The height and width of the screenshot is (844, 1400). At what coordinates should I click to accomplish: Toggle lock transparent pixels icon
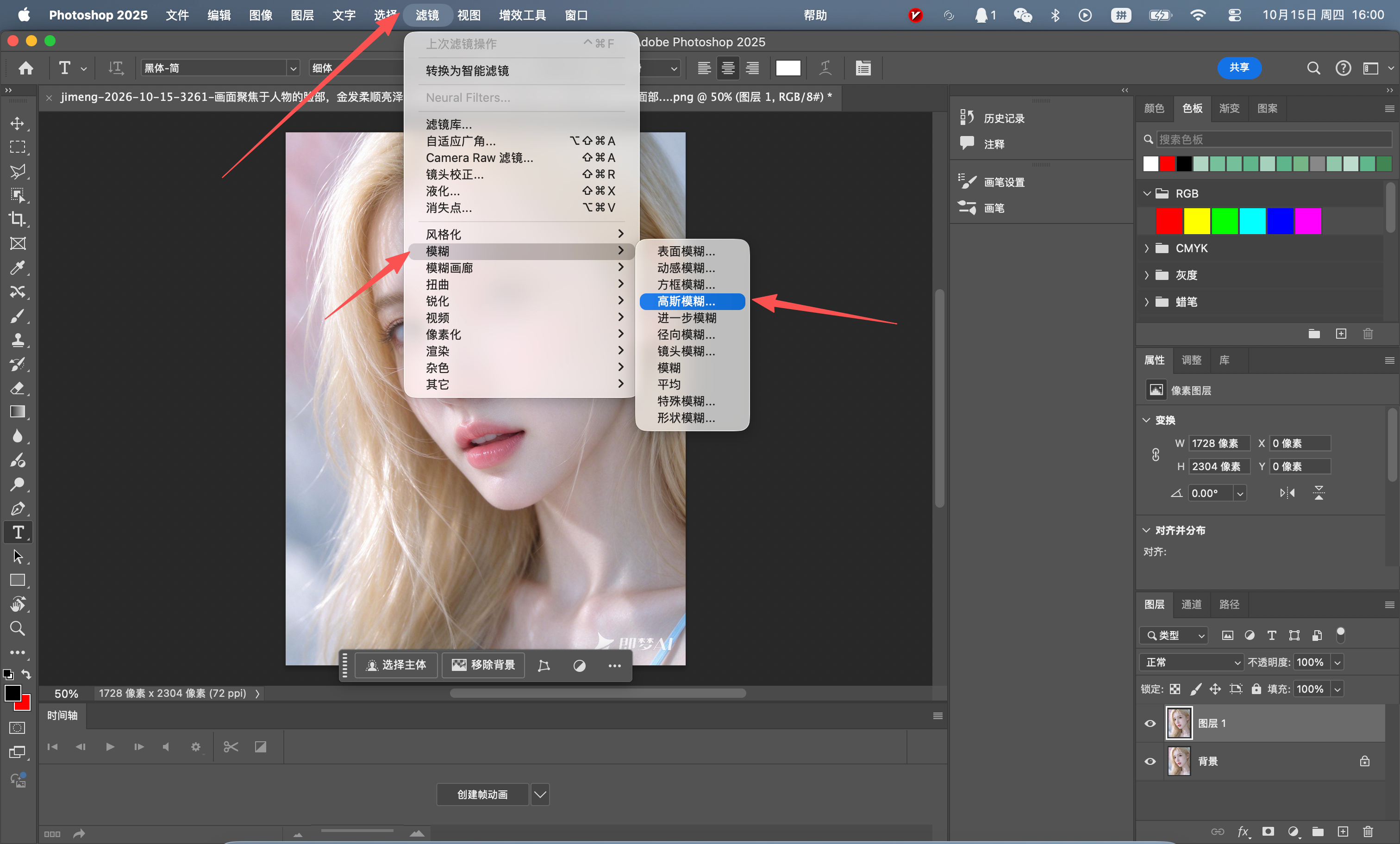[1175, 689]
